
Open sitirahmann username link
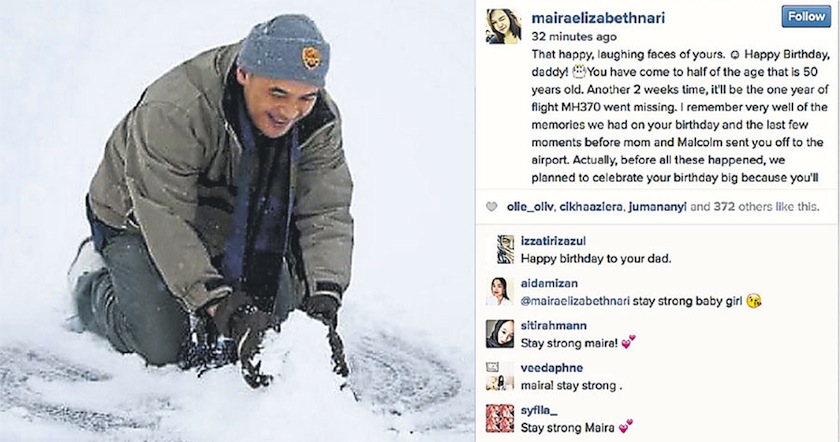tap(553, 326)
